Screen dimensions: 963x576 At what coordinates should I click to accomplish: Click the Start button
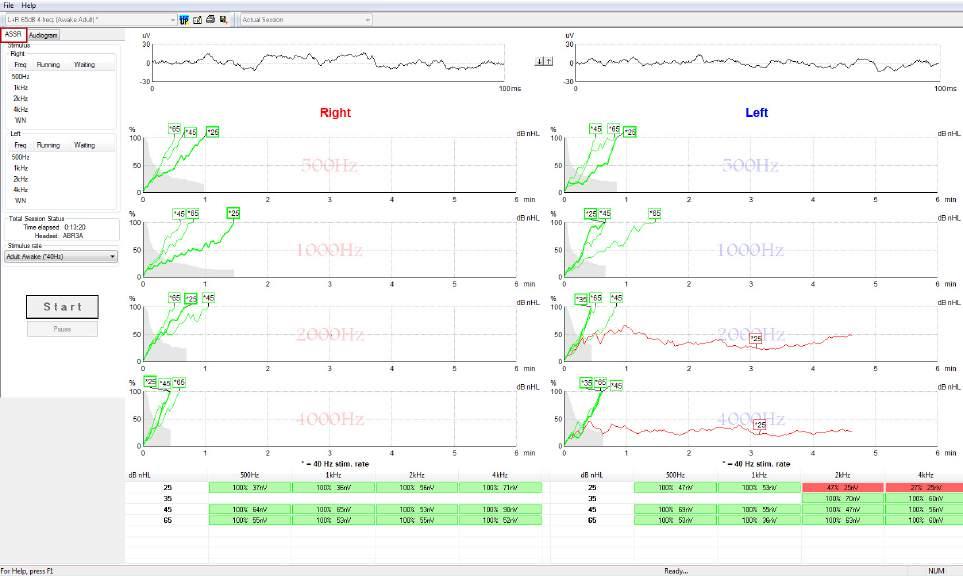(62, 306)
